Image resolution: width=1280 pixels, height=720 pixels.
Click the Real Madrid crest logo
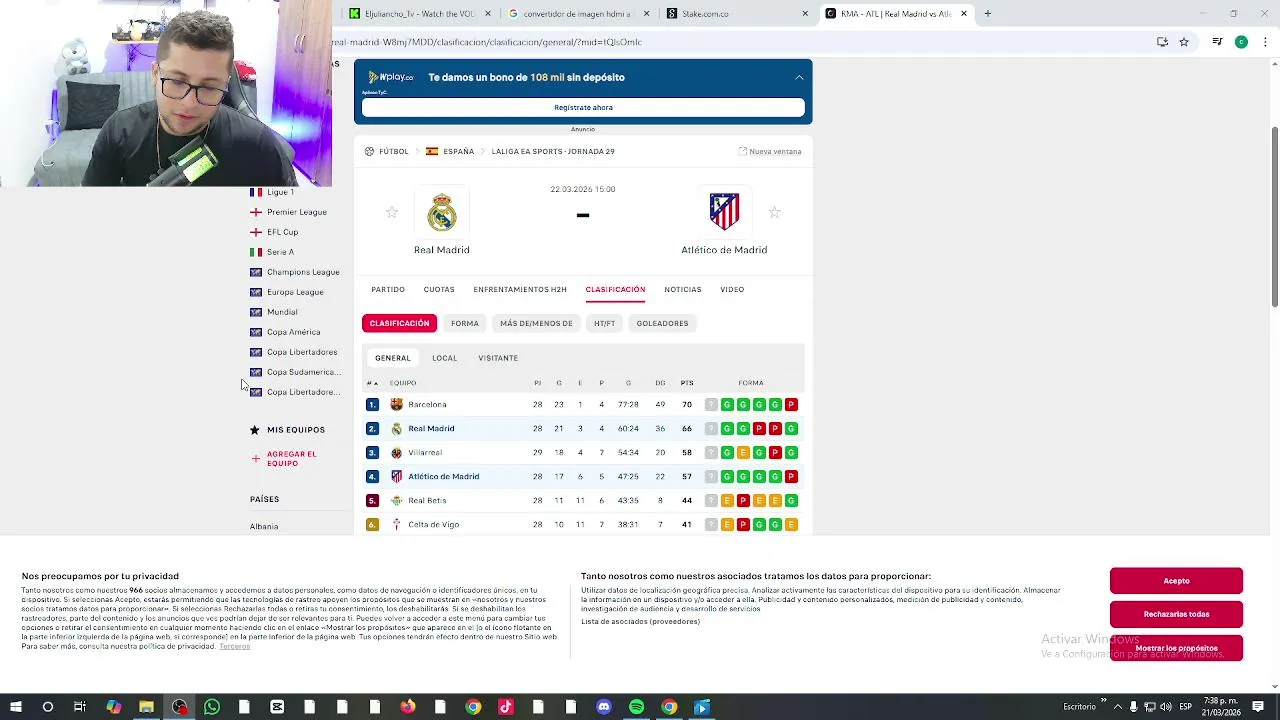[442, 212]
